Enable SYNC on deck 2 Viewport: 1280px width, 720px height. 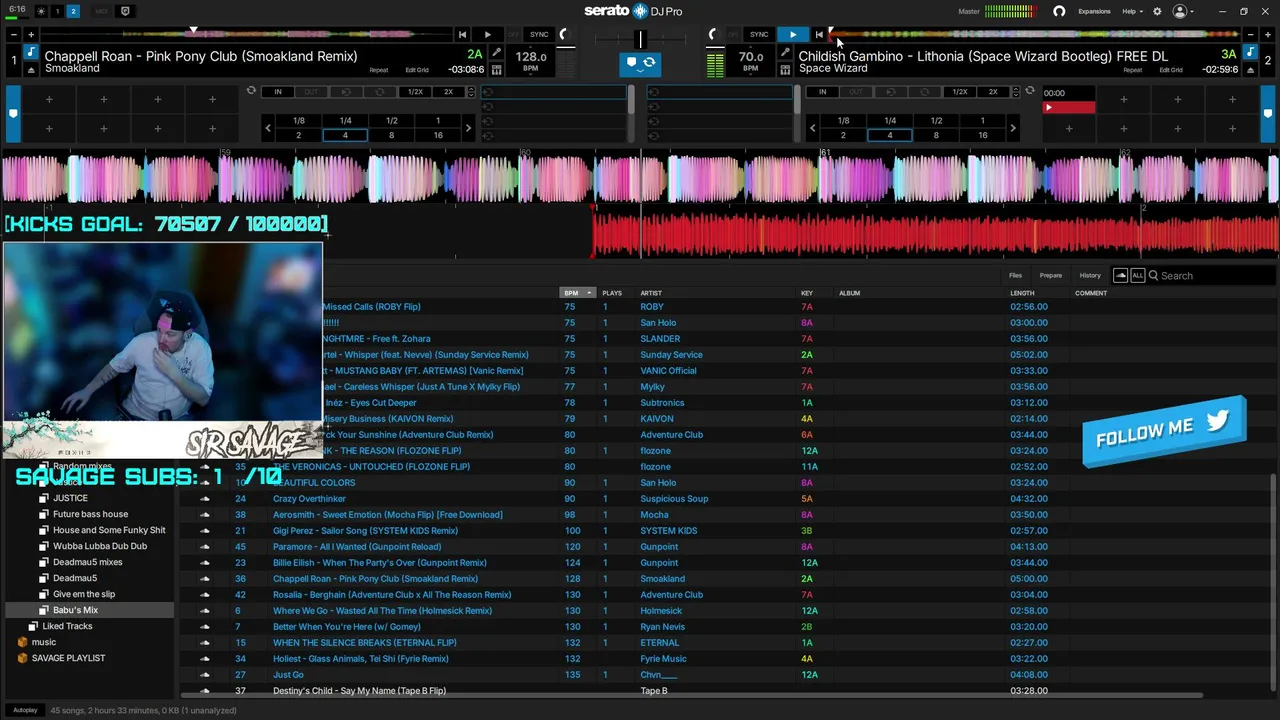click(x=759, y=34)
